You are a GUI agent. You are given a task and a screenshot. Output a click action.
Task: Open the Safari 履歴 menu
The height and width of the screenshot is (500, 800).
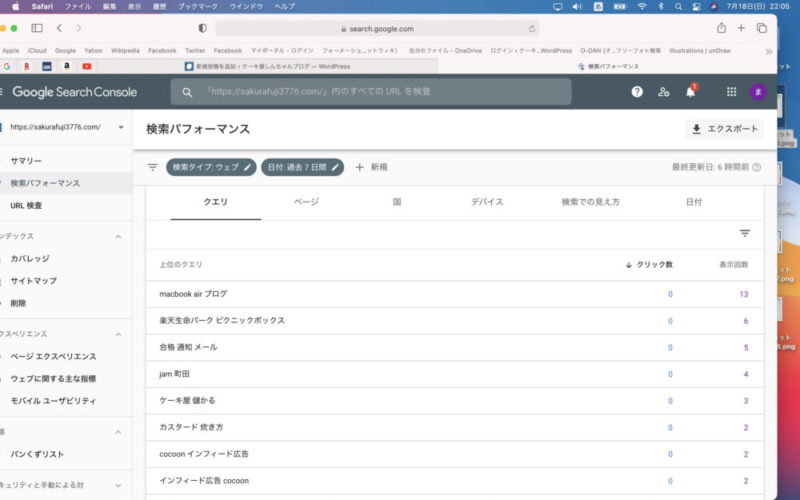(x=158, y=7)
